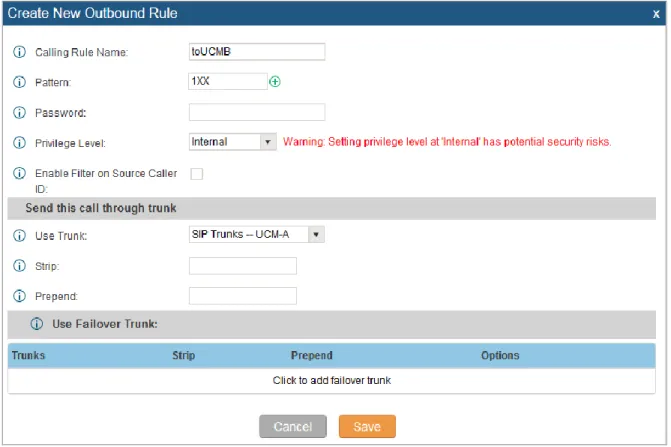The image size is (671, 447).
Task: Click the Pattern input field
Action: [228, 81]
